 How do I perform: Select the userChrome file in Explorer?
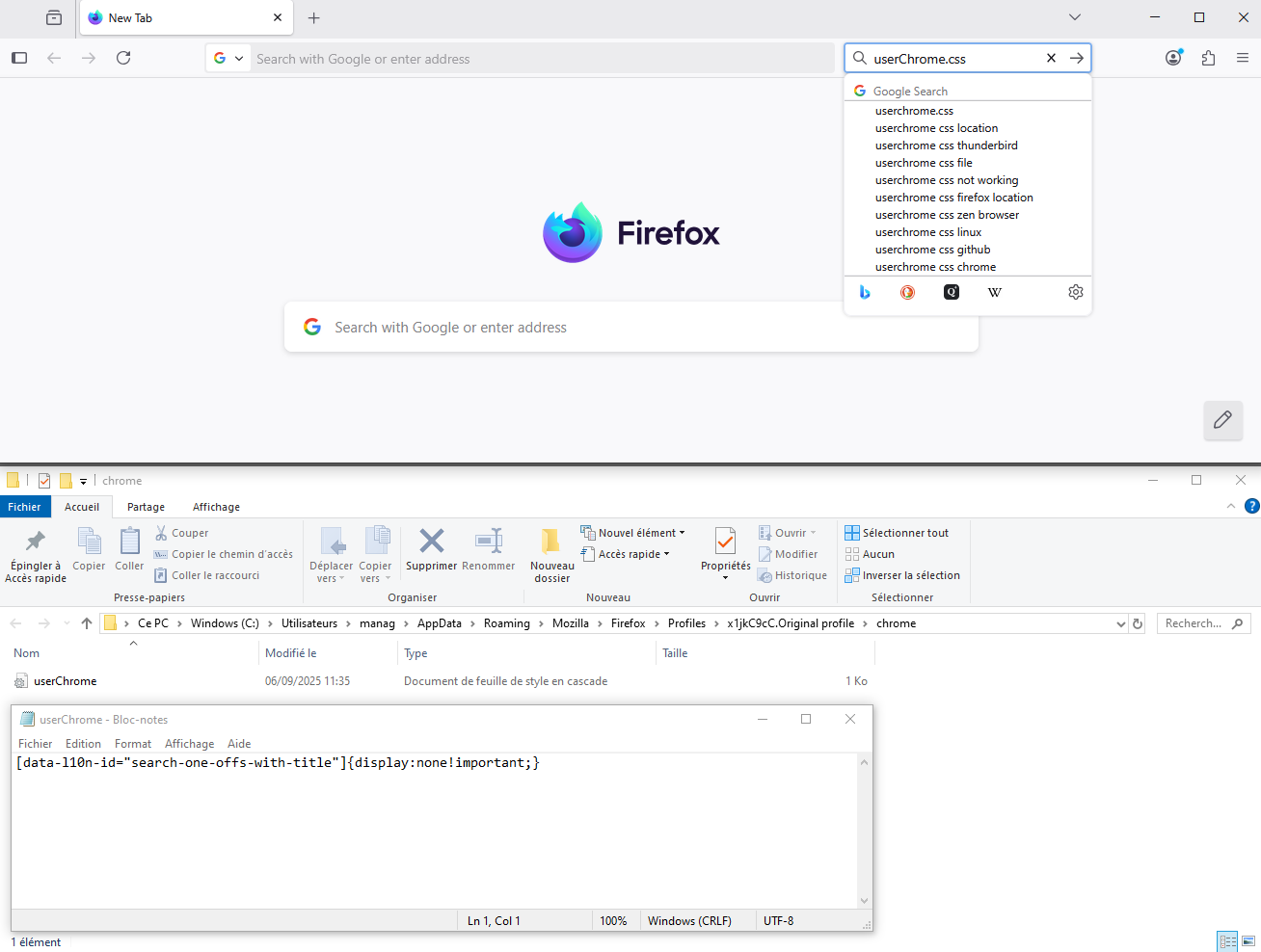tap(65, 681)
